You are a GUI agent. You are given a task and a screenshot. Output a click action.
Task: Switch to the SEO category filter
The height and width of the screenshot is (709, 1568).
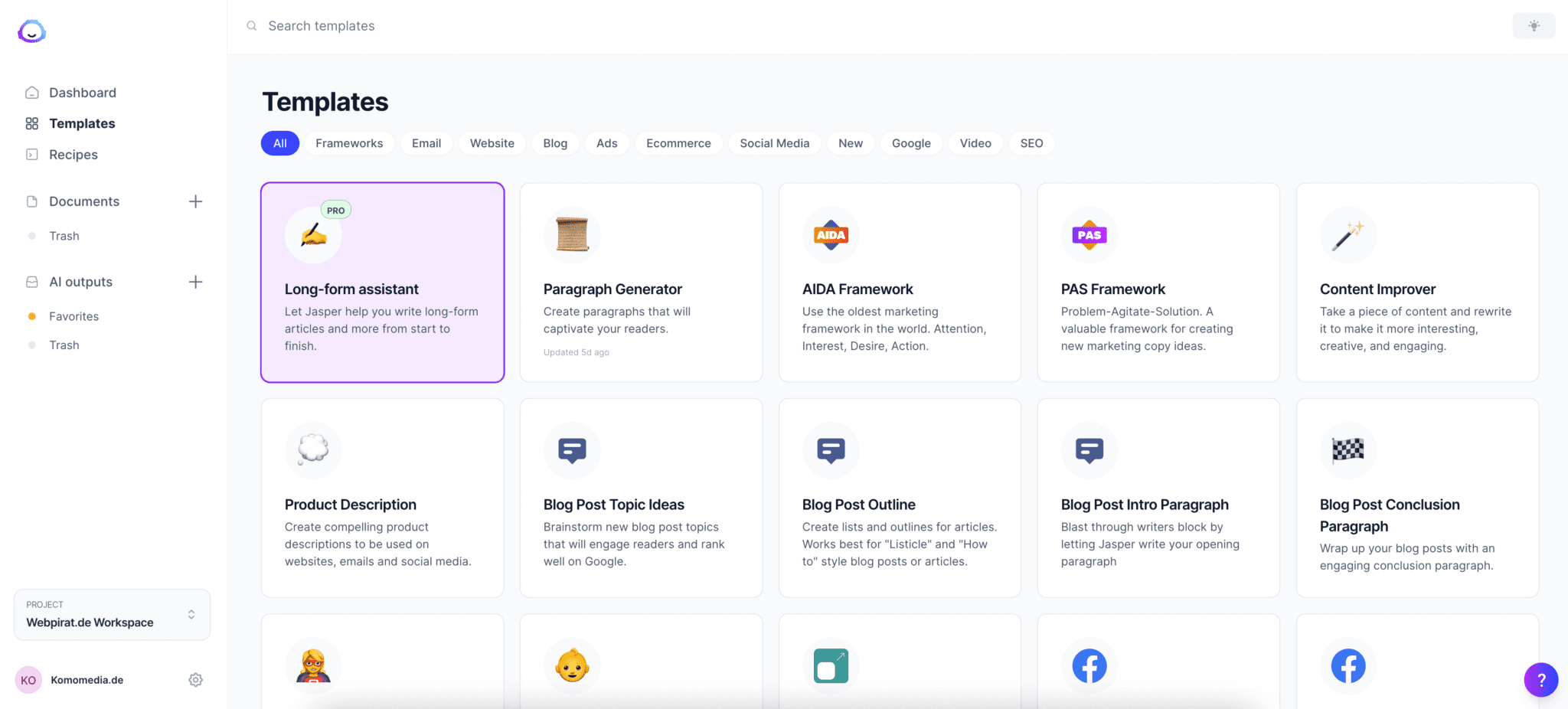[1031, 143]
